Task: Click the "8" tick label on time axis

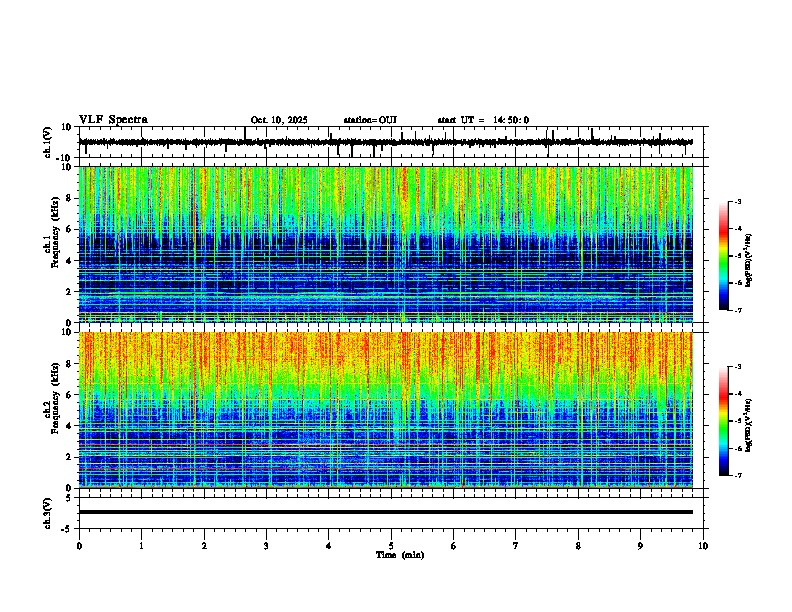Action: pyautogui.click(x=578, y=546)
